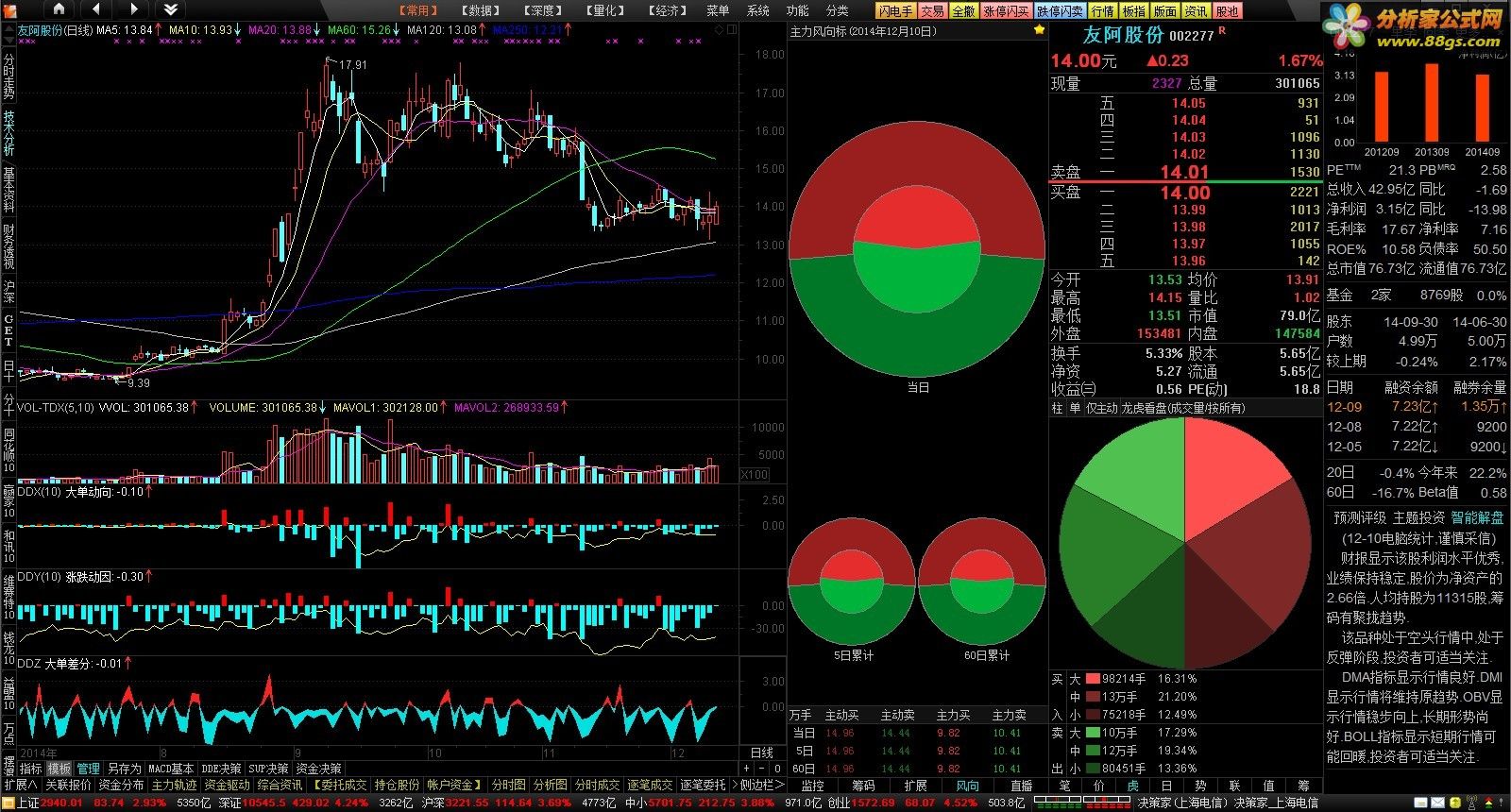This screenshot has height=812, width=1511.
Task: Go forward with the right arrow icon
Action: point(133,9)
